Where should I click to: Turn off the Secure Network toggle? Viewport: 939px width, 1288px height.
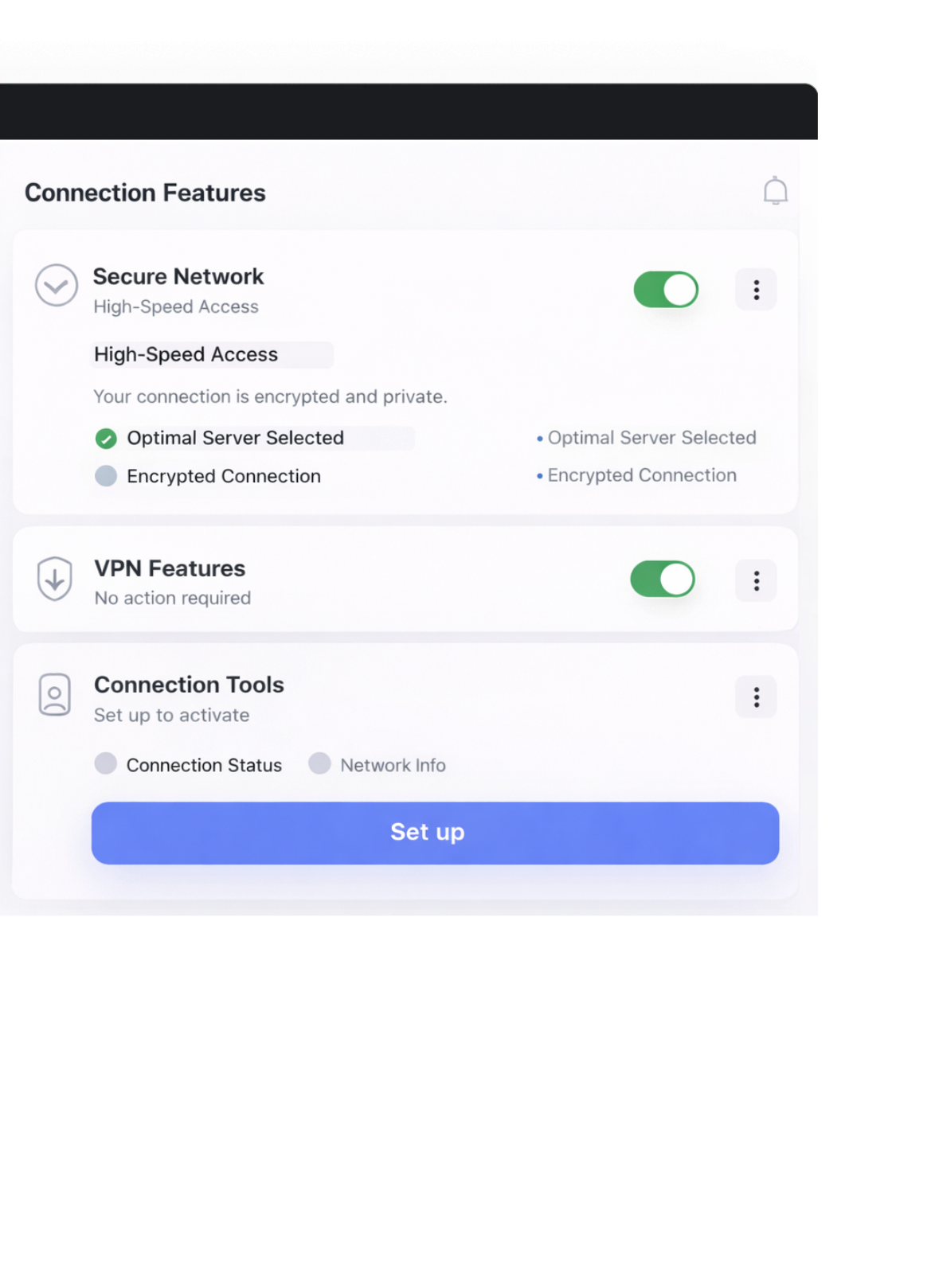point(666,290)
